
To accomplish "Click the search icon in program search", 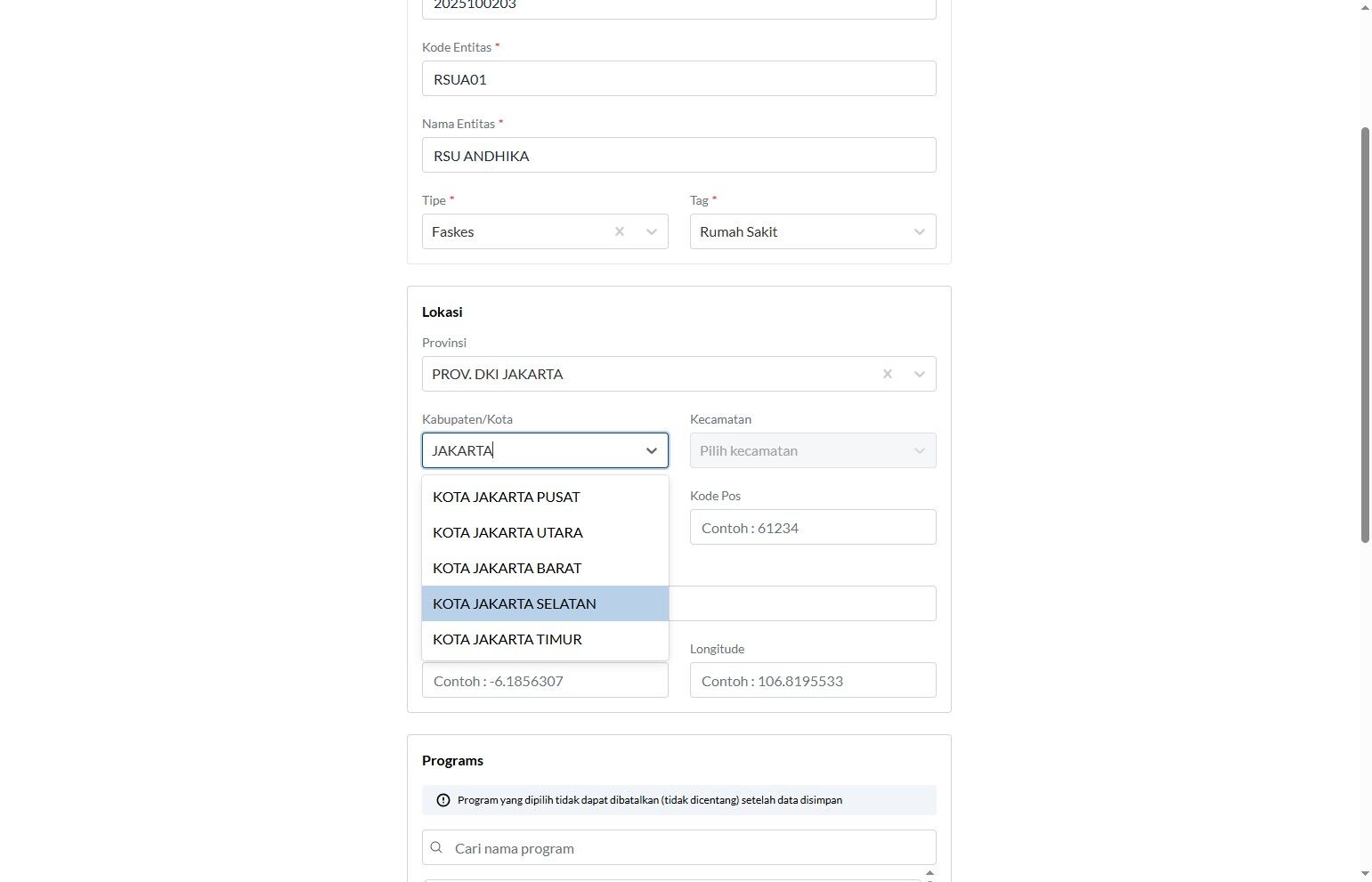I will coord(436,847).
